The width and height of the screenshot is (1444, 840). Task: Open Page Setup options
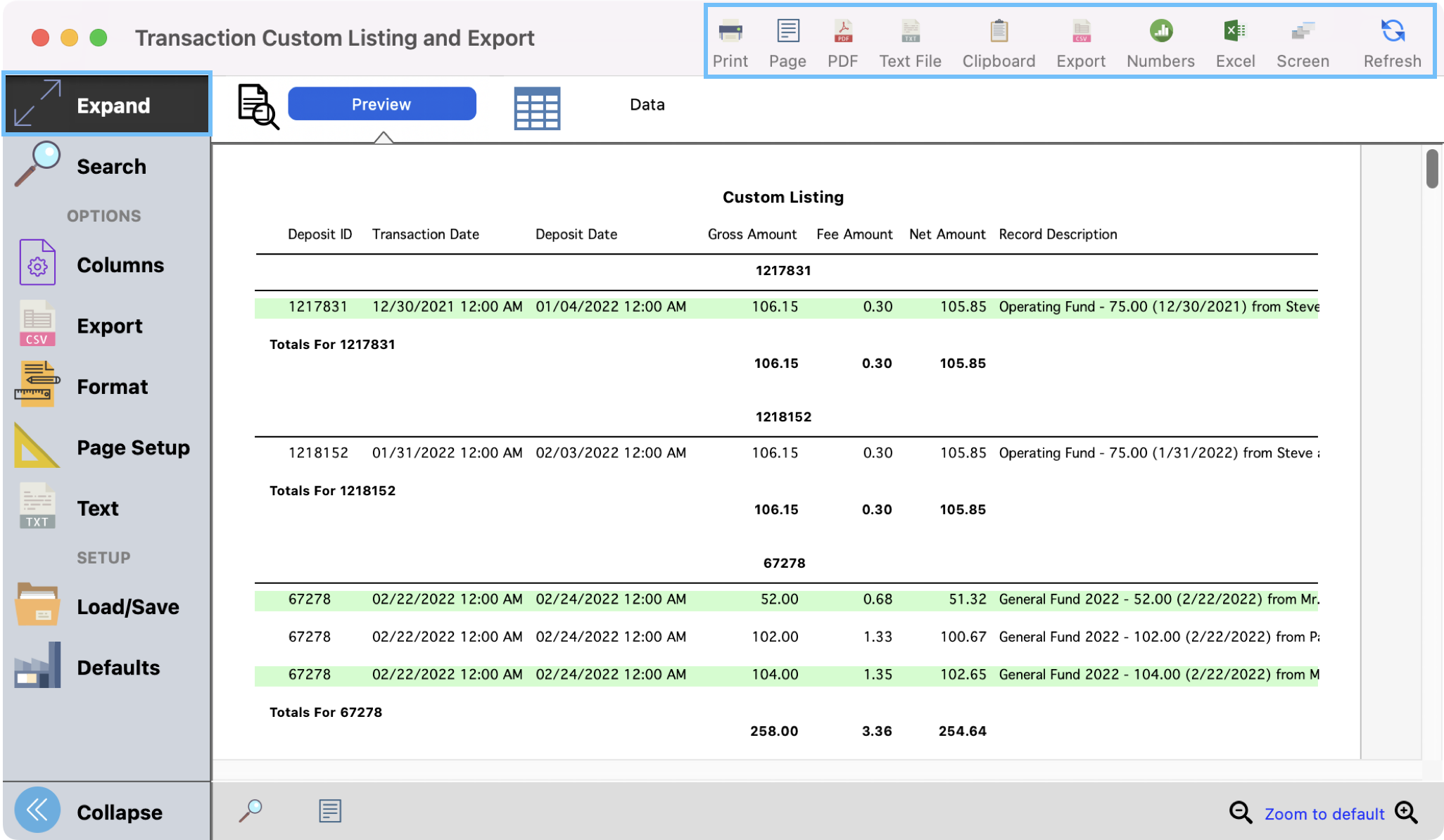pyautogui.click(x=106, y=447)
